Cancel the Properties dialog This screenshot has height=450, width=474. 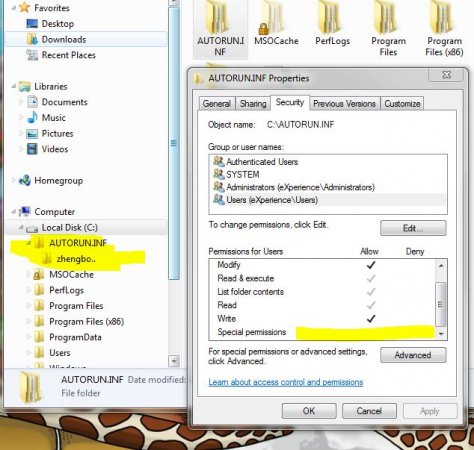369,411
